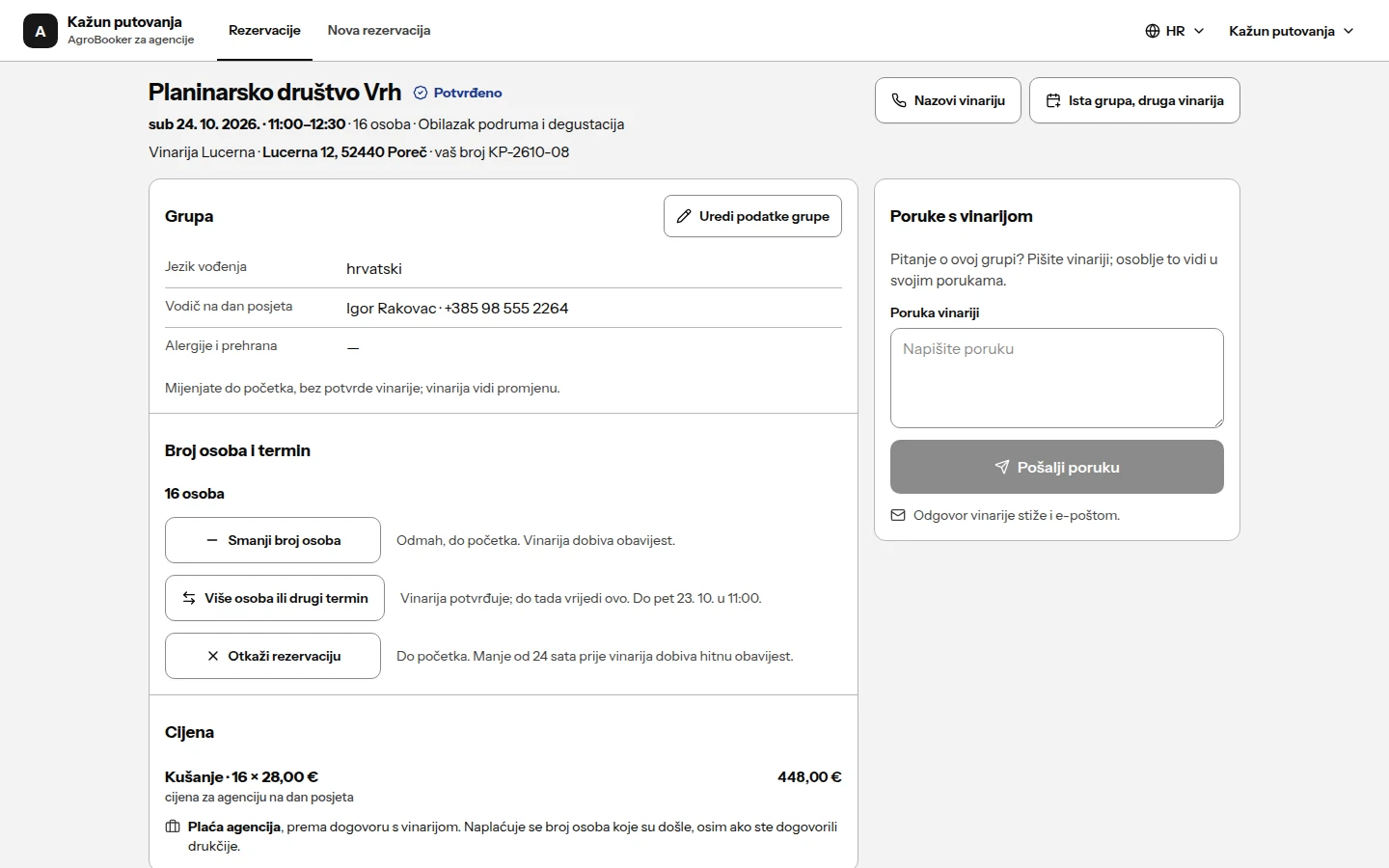Click the briefcase icon beside Plaća agencija
The height and width of the screenshot is (868, 1389).
click(173, 827)
